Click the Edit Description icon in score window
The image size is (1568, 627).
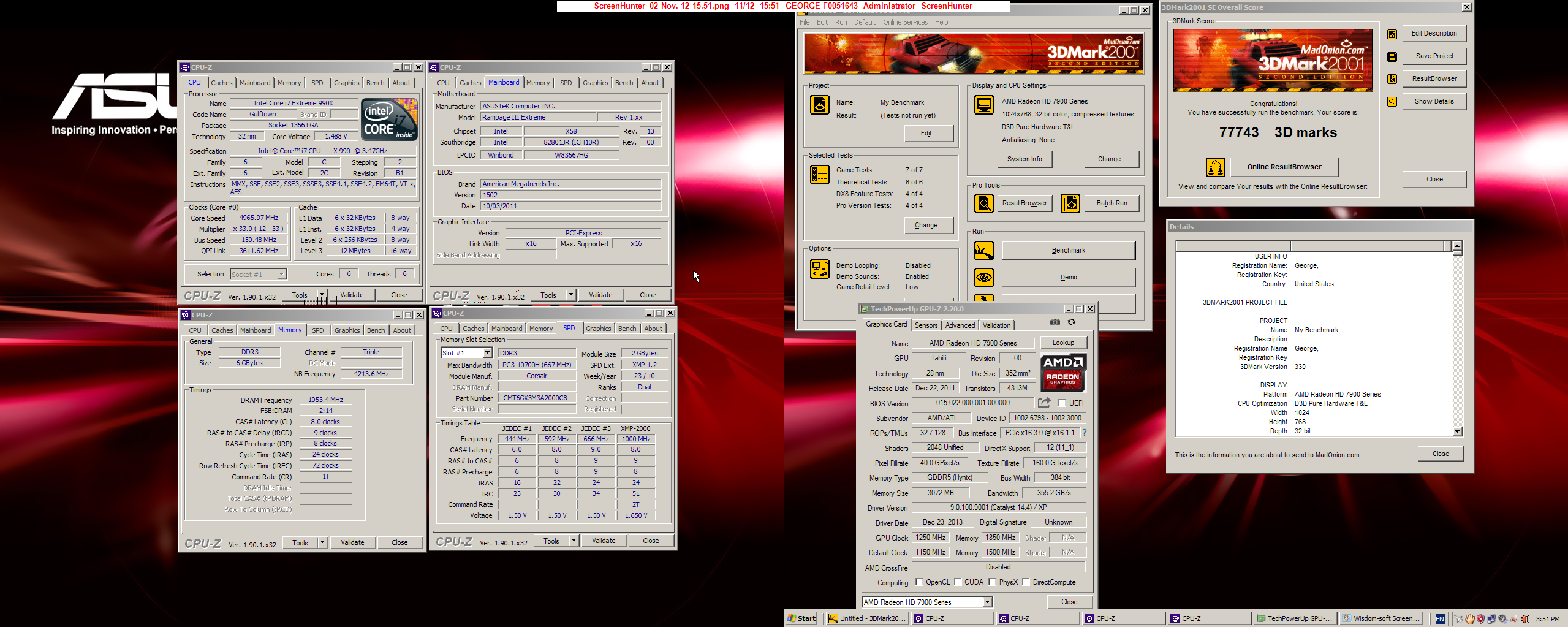point(1392,34)
